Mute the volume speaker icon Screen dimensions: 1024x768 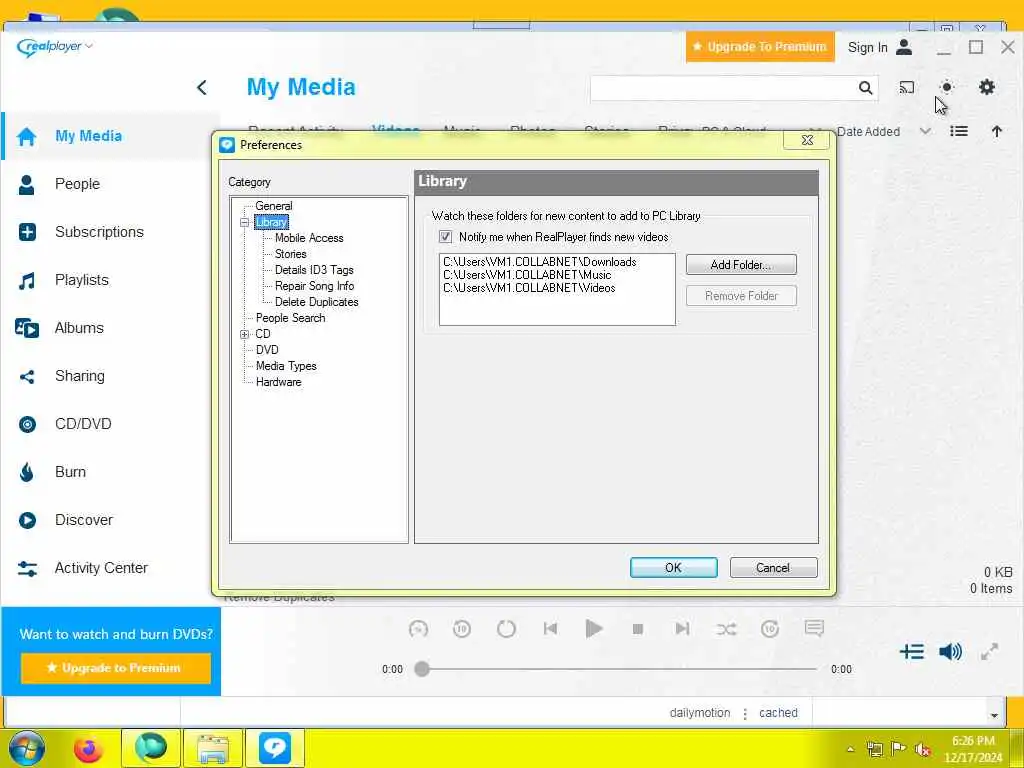pos(950,651)
